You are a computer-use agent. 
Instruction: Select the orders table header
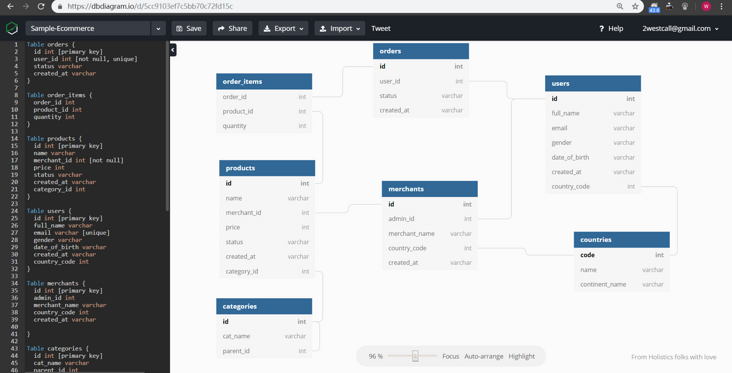(421, 51)
